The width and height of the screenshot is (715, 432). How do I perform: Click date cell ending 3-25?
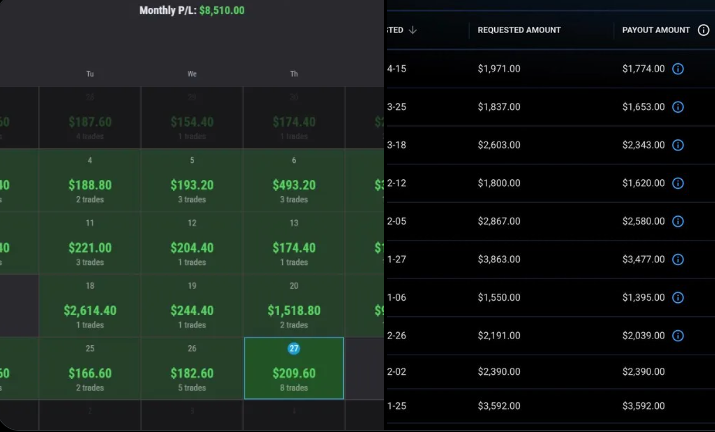click(396, 107)
